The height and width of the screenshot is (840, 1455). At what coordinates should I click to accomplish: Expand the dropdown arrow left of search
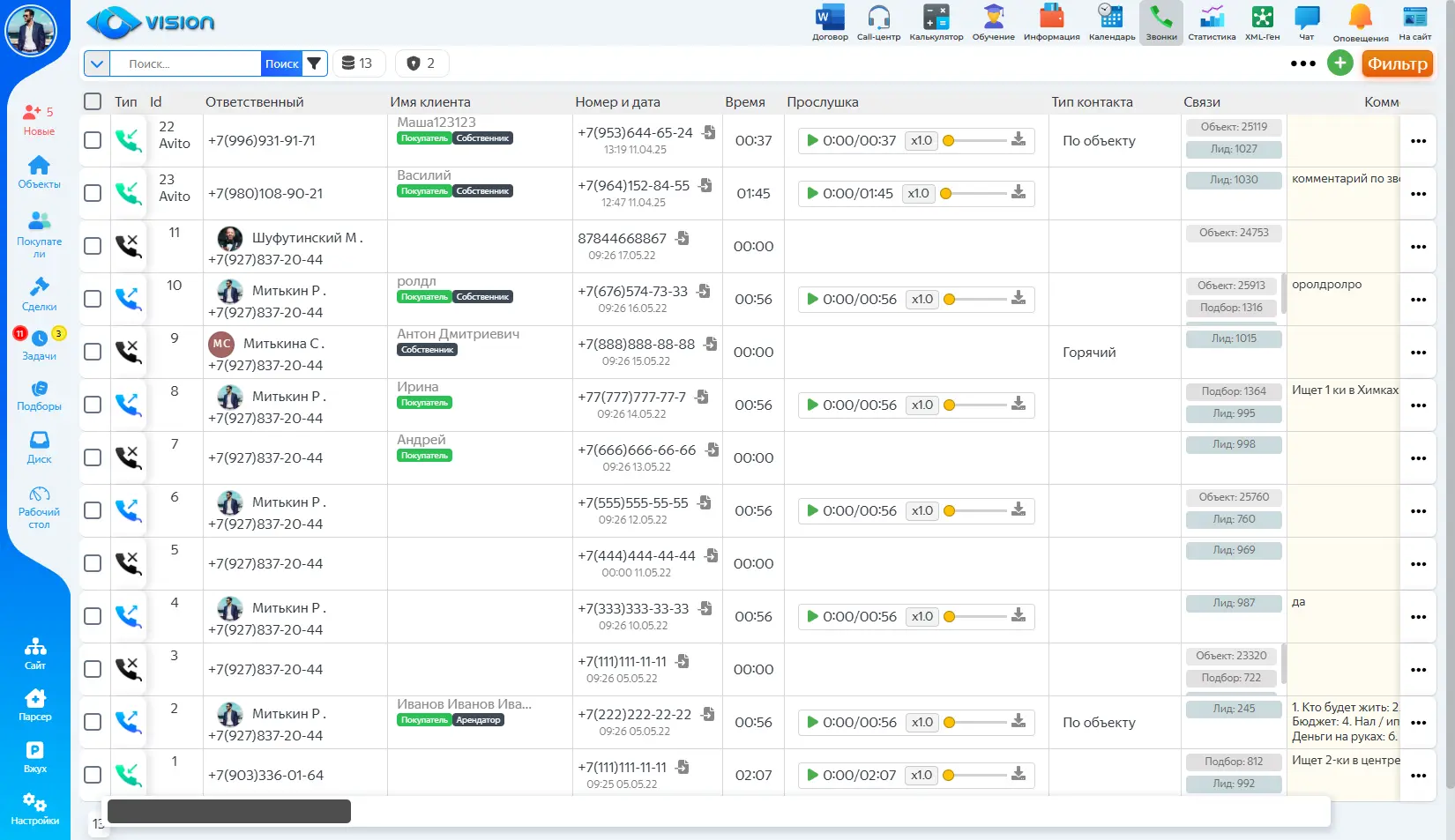click(97, 63)
